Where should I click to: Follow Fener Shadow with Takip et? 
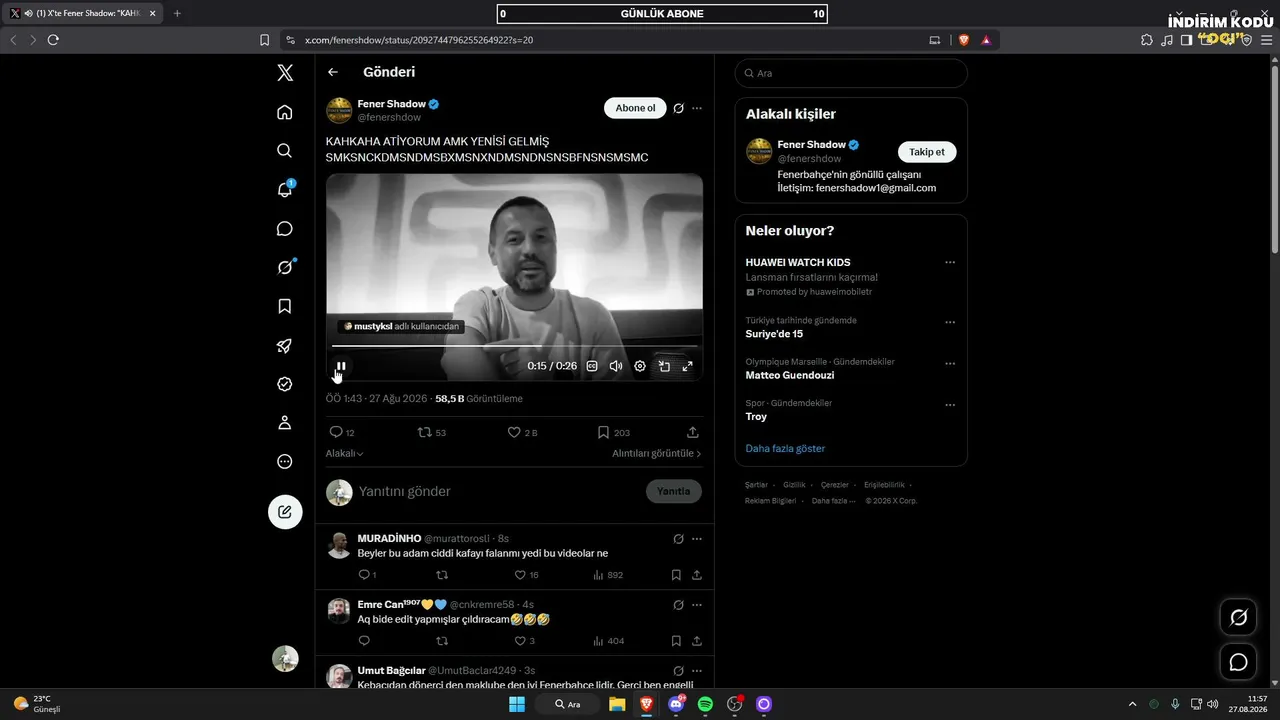(x=927, y=152)
